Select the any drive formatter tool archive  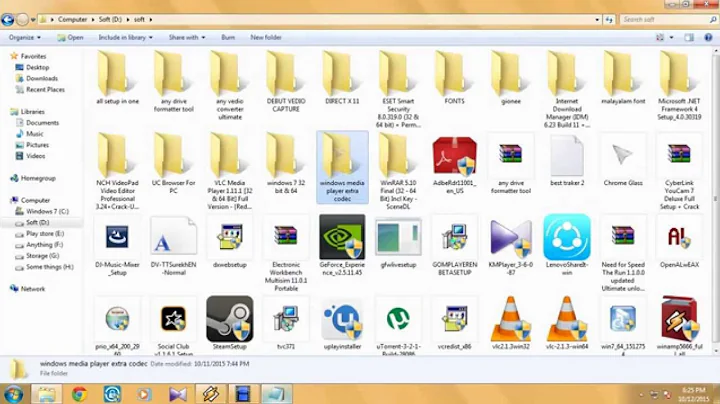point(511,154)
